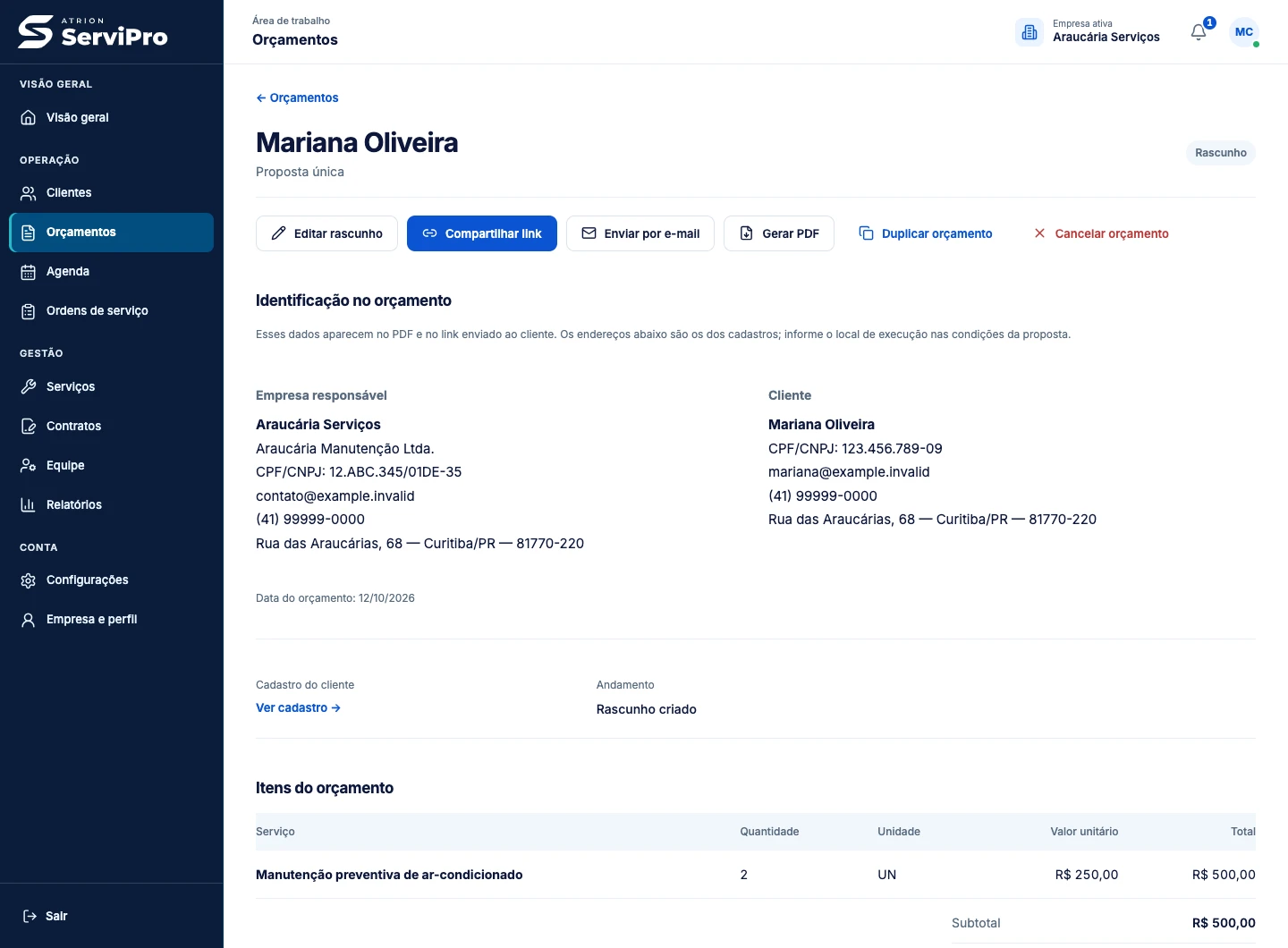Open the notifications bell icon
1288x948 pixels.
click(1199, 32)
